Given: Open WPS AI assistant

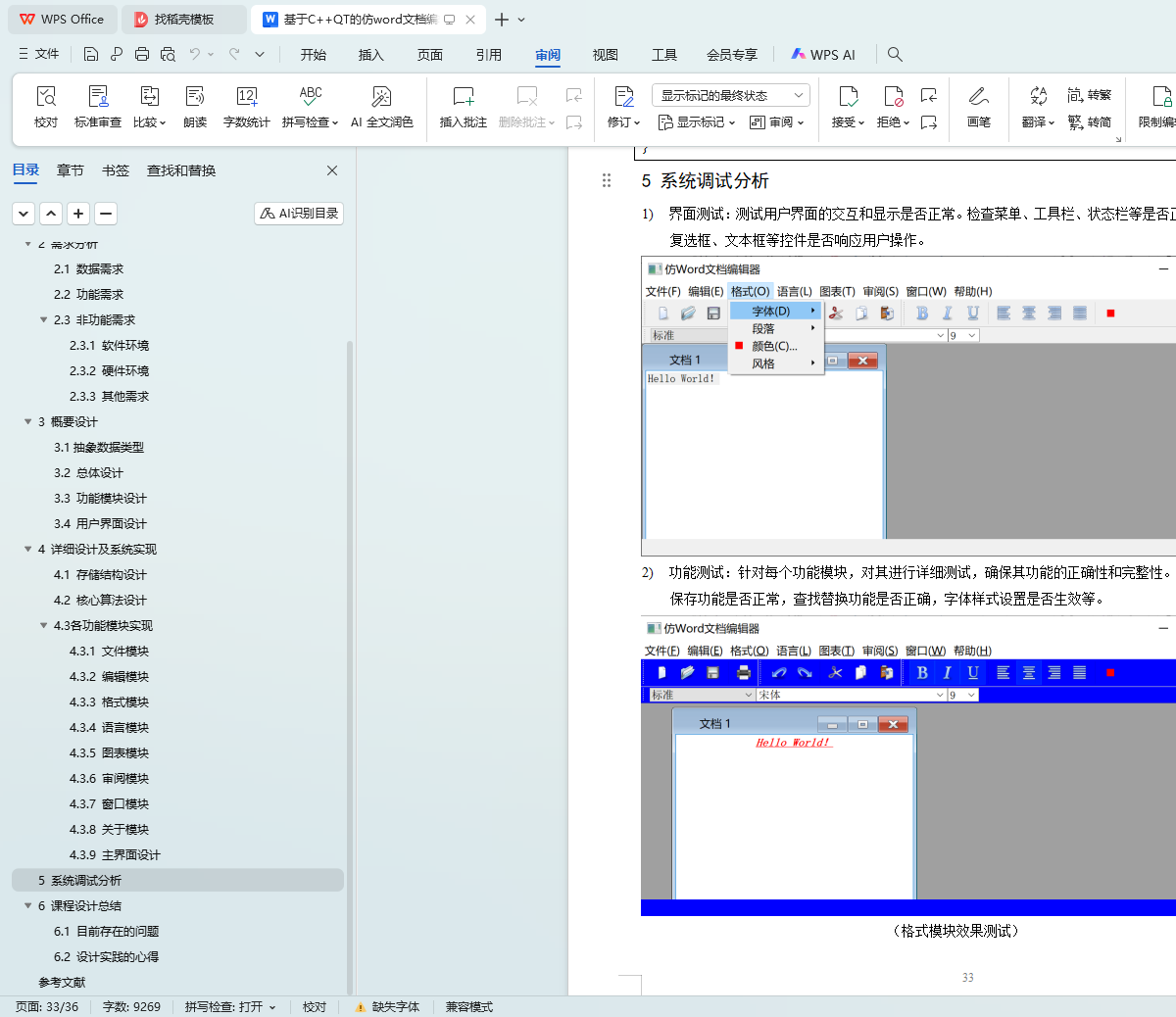Looking at the screenshot, I should point(823,55).
